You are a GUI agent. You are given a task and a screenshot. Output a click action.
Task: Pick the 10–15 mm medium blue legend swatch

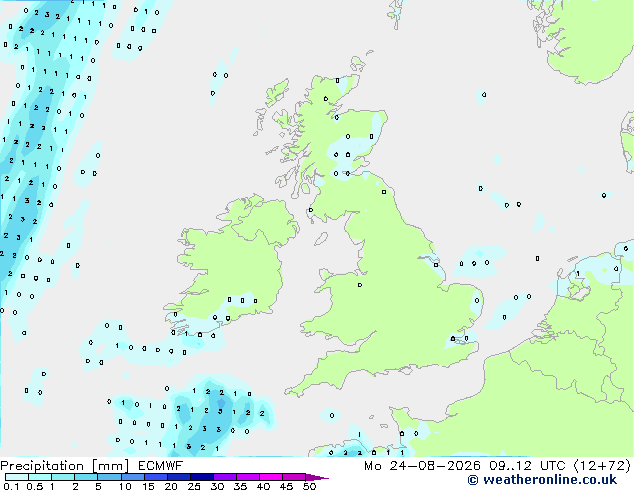click(x=132, y=477)
